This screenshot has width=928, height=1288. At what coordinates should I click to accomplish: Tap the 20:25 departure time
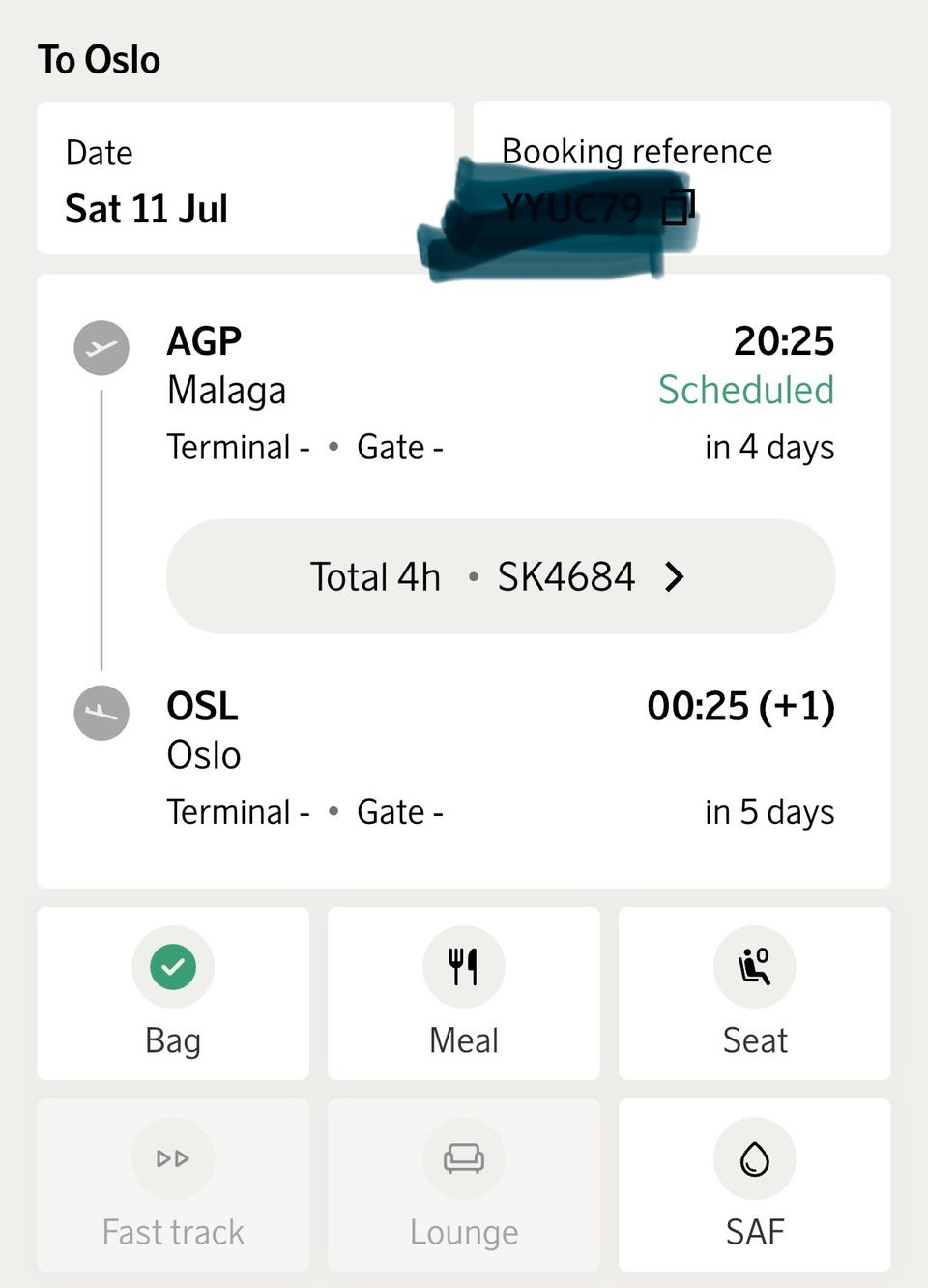(x=784, y=341)
